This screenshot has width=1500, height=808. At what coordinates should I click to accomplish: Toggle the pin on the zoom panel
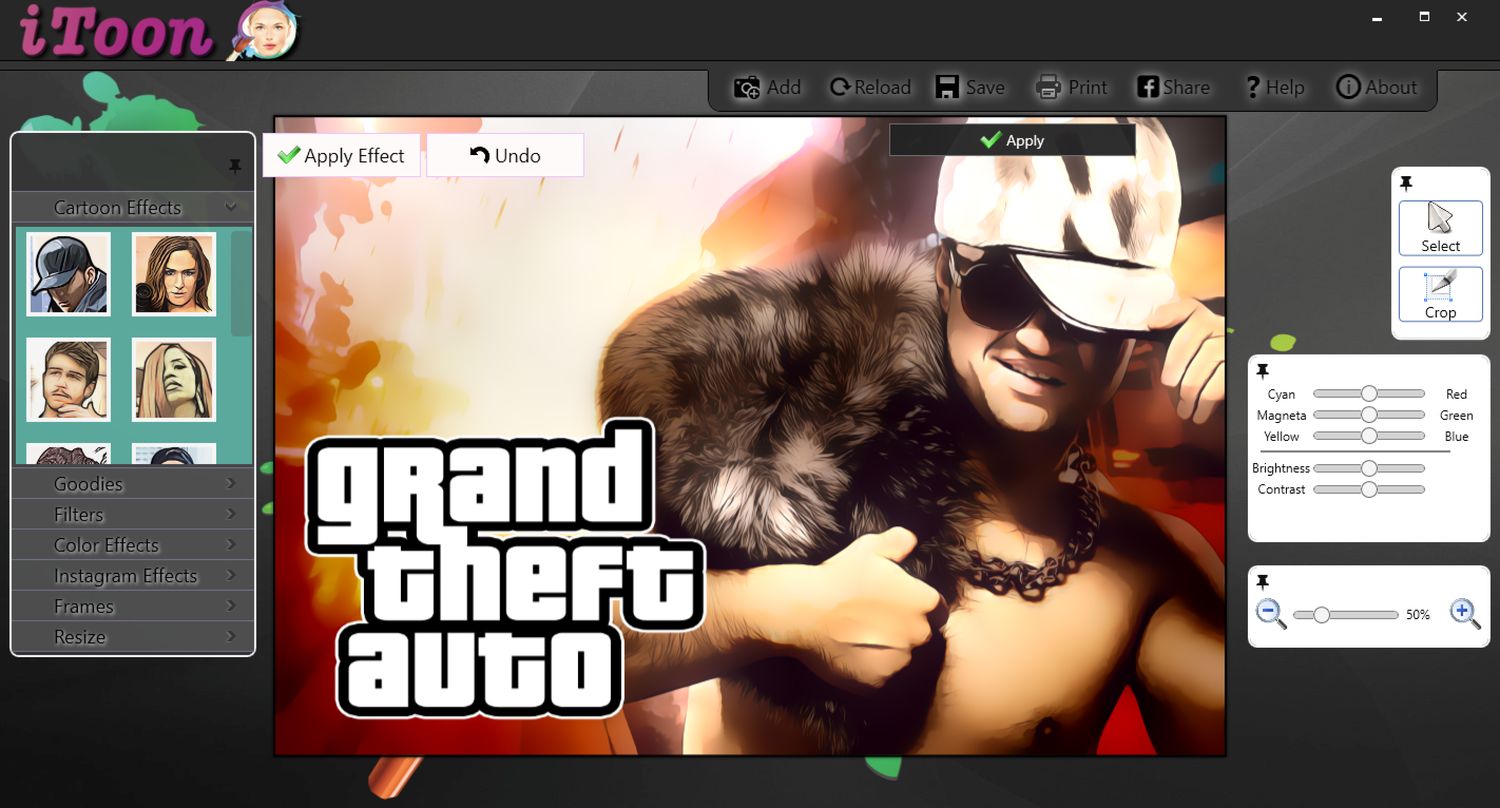(x=1263, y=581)
